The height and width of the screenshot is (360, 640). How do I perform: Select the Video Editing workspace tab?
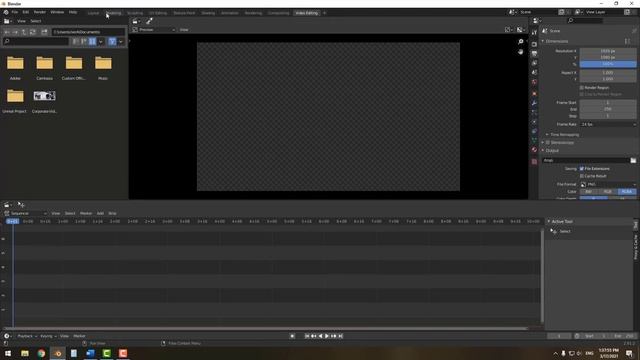(x=307, y=13)
